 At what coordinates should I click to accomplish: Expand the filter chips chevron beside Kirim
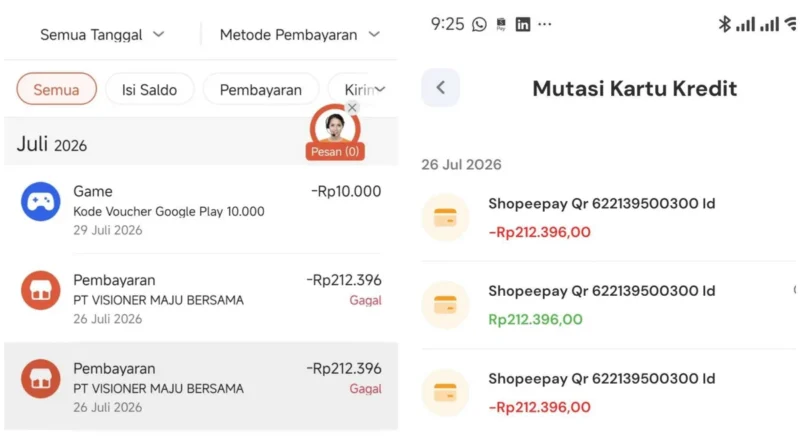click(x=380, y=89)
